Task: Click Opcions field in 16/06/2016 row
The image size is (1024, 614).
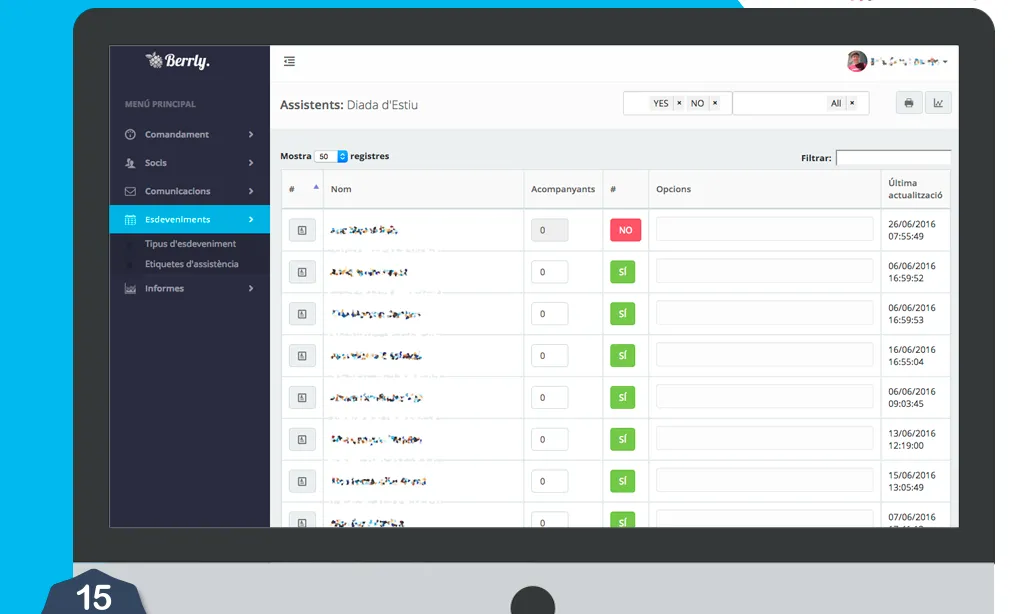Action: [764, 355]
